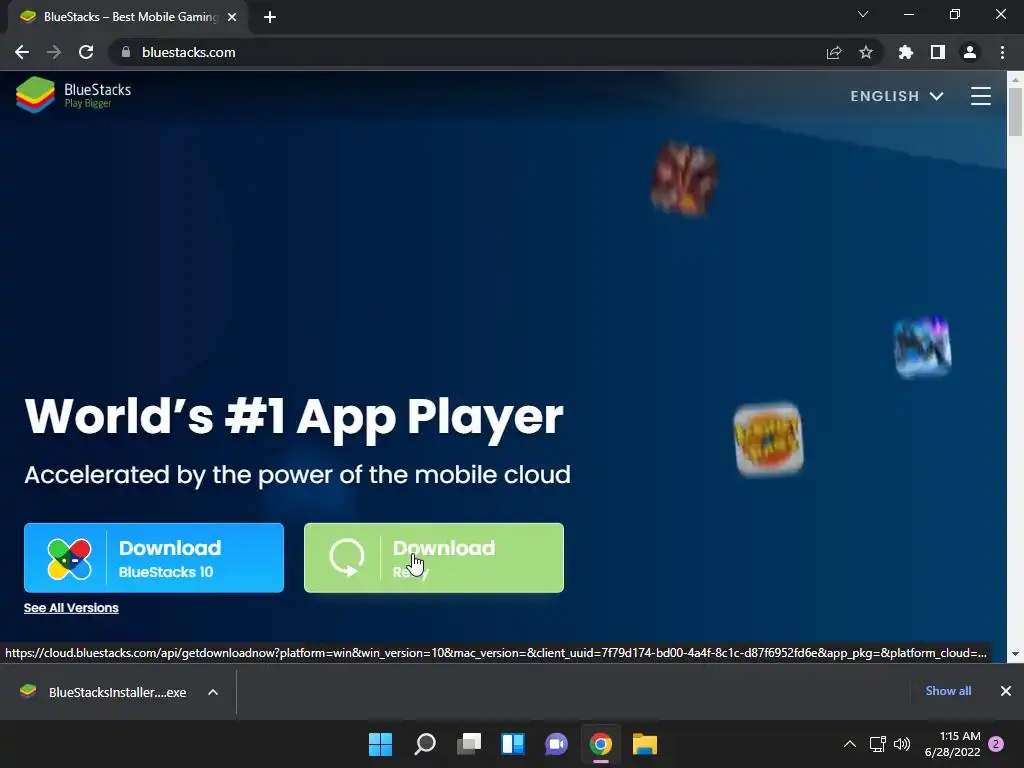Click the page vertical scrollbar thumb

point(1015,111)
